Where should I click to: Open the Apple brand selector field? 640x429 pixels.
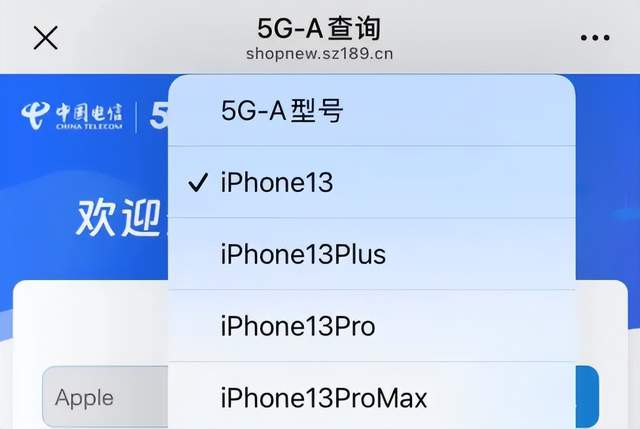105,397
